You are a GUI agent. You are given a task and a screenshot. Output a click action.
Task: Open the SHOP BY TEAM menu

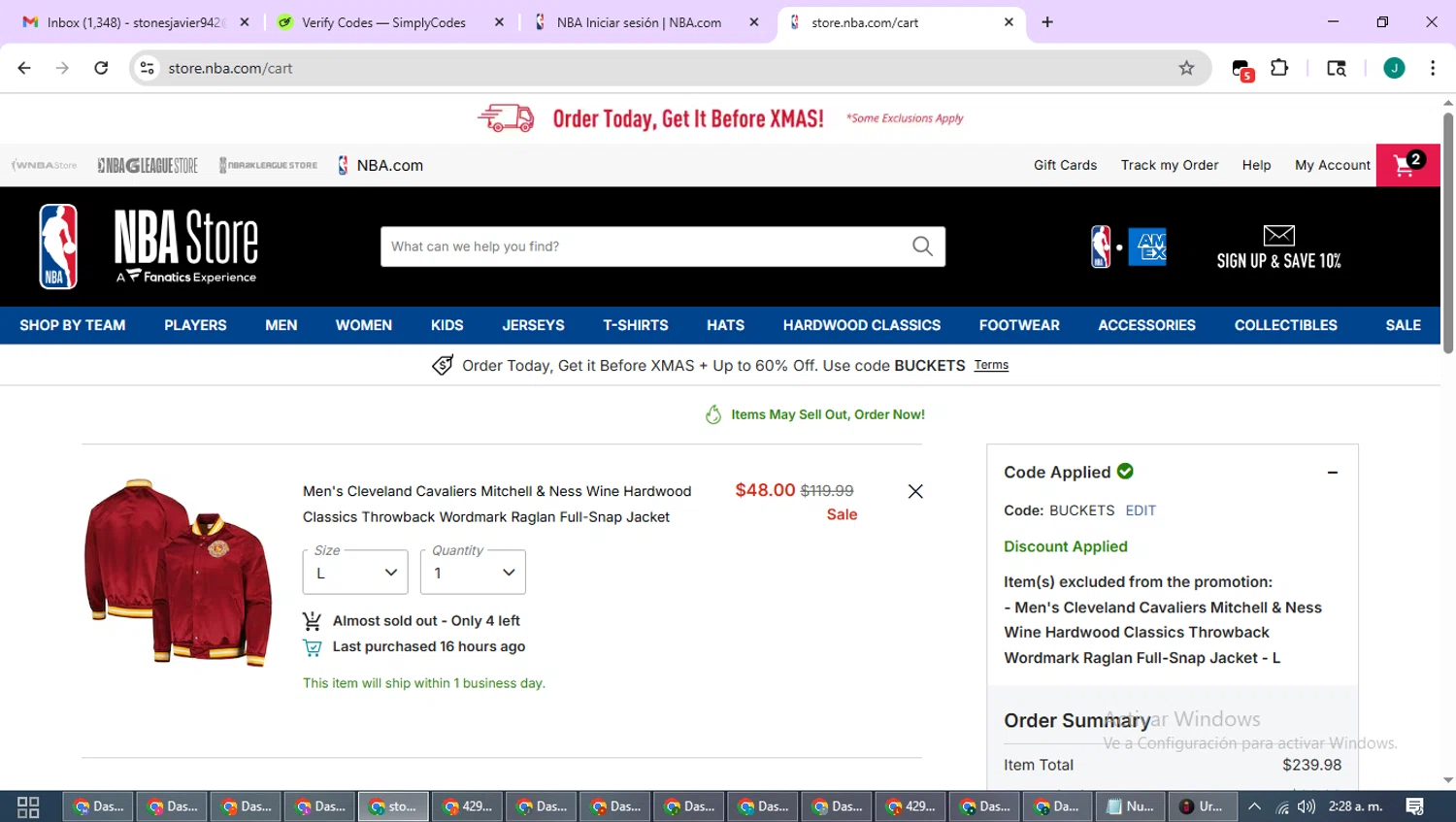click(73, 325)
